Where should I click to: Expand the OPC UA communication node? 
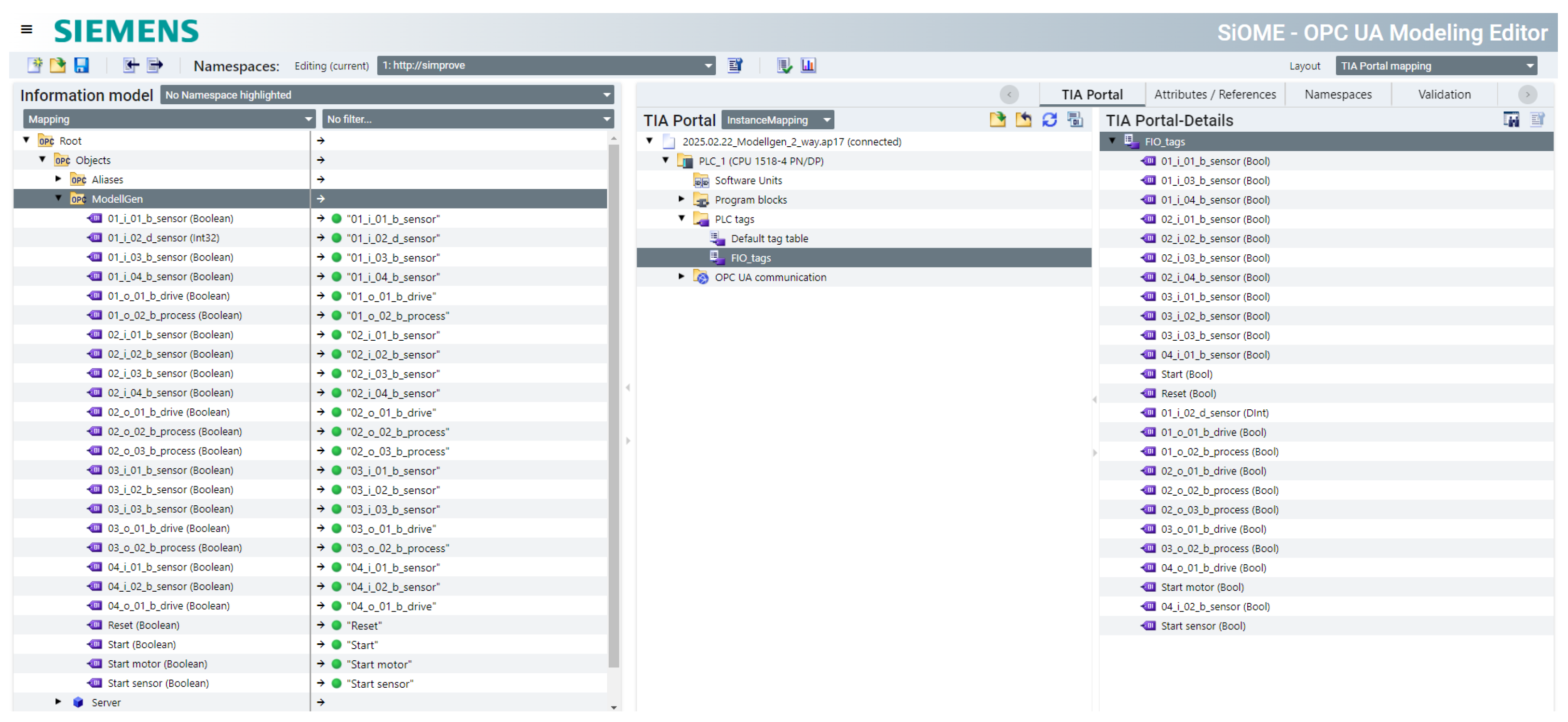(x=682, y=277)
